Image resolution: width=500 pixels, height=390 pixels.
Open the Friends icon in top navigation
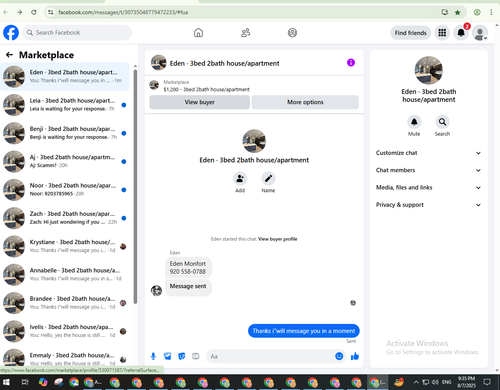tap(246, 33)
